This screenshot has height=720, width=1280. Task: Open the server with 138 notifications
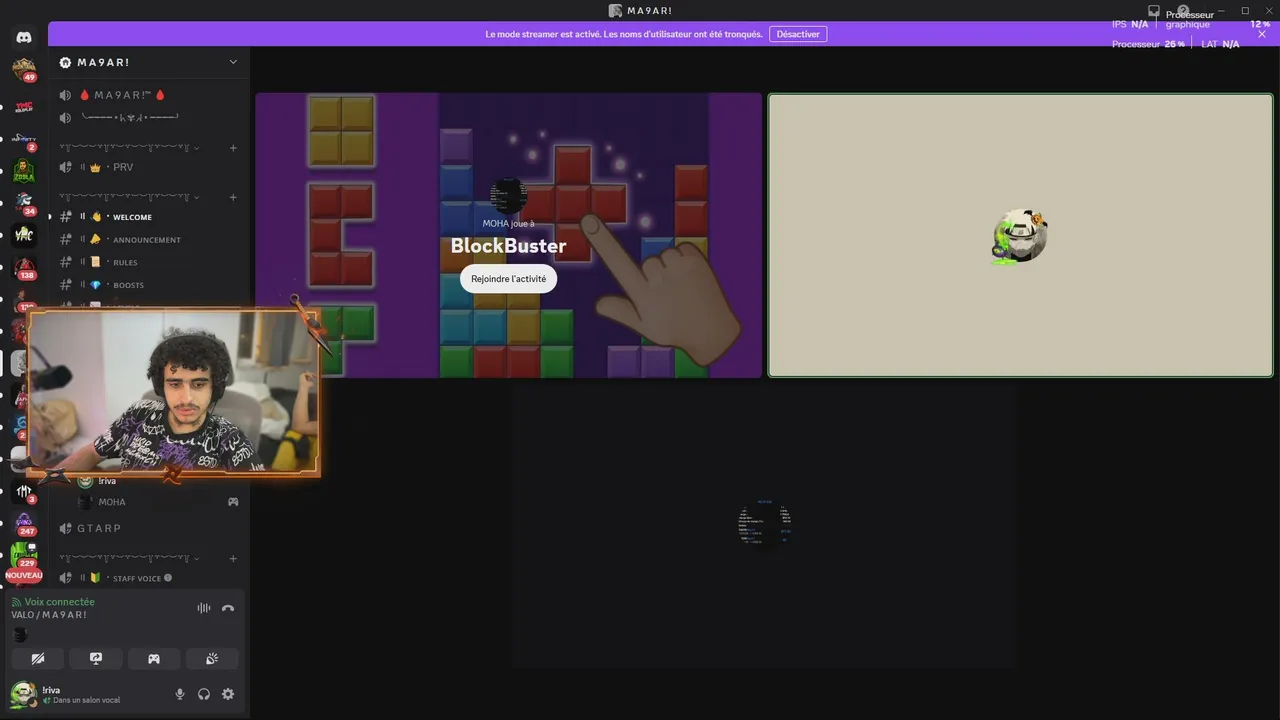24,268
